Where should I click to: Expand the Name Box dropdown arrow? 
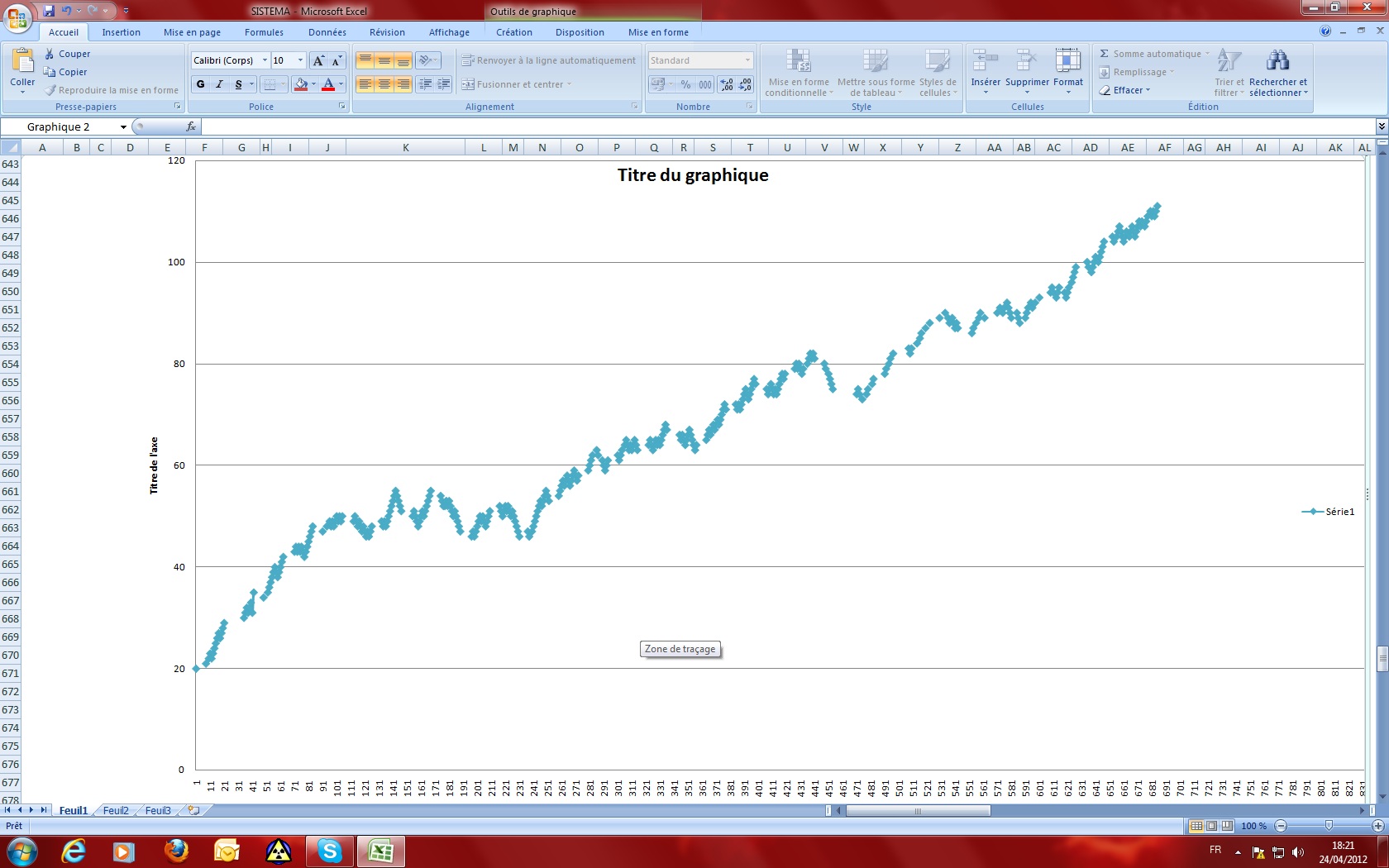point(123,127)
